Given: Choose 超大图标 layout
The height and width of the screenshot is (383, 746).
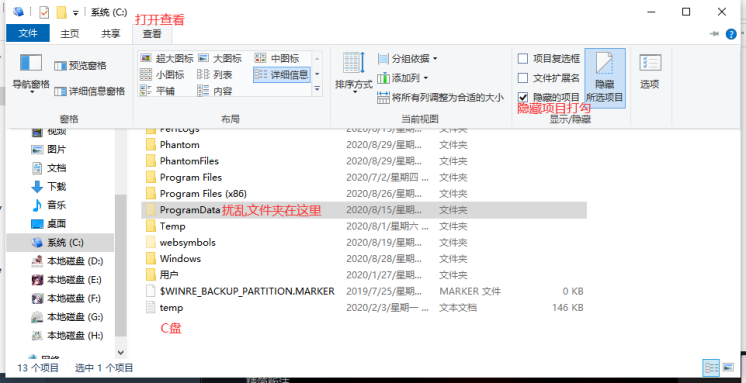Looking at the screenshot, I should 167,59.
